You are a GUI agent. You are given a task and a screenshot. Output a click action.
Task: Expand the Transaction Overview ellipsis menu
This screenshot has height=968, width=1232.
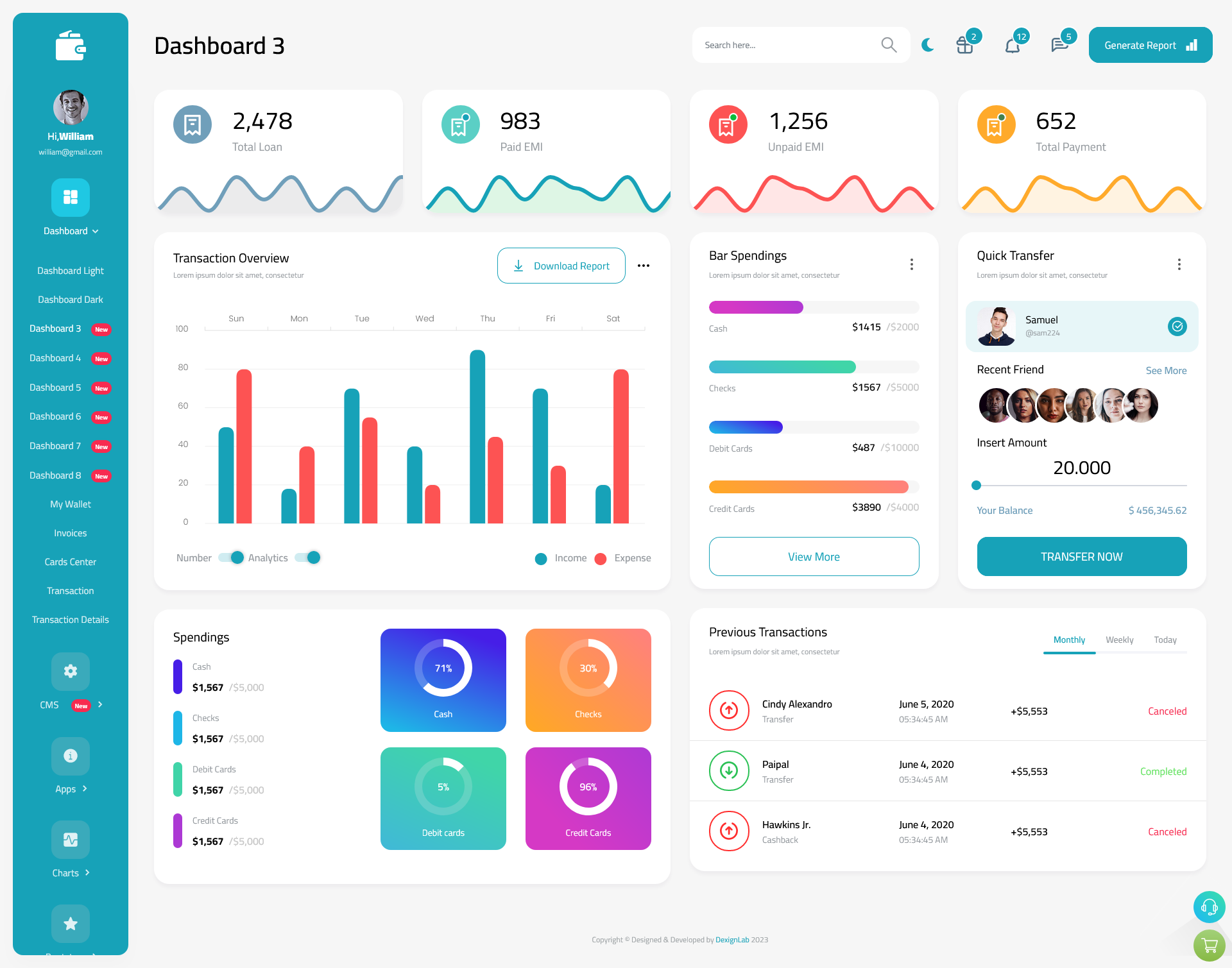644,265
